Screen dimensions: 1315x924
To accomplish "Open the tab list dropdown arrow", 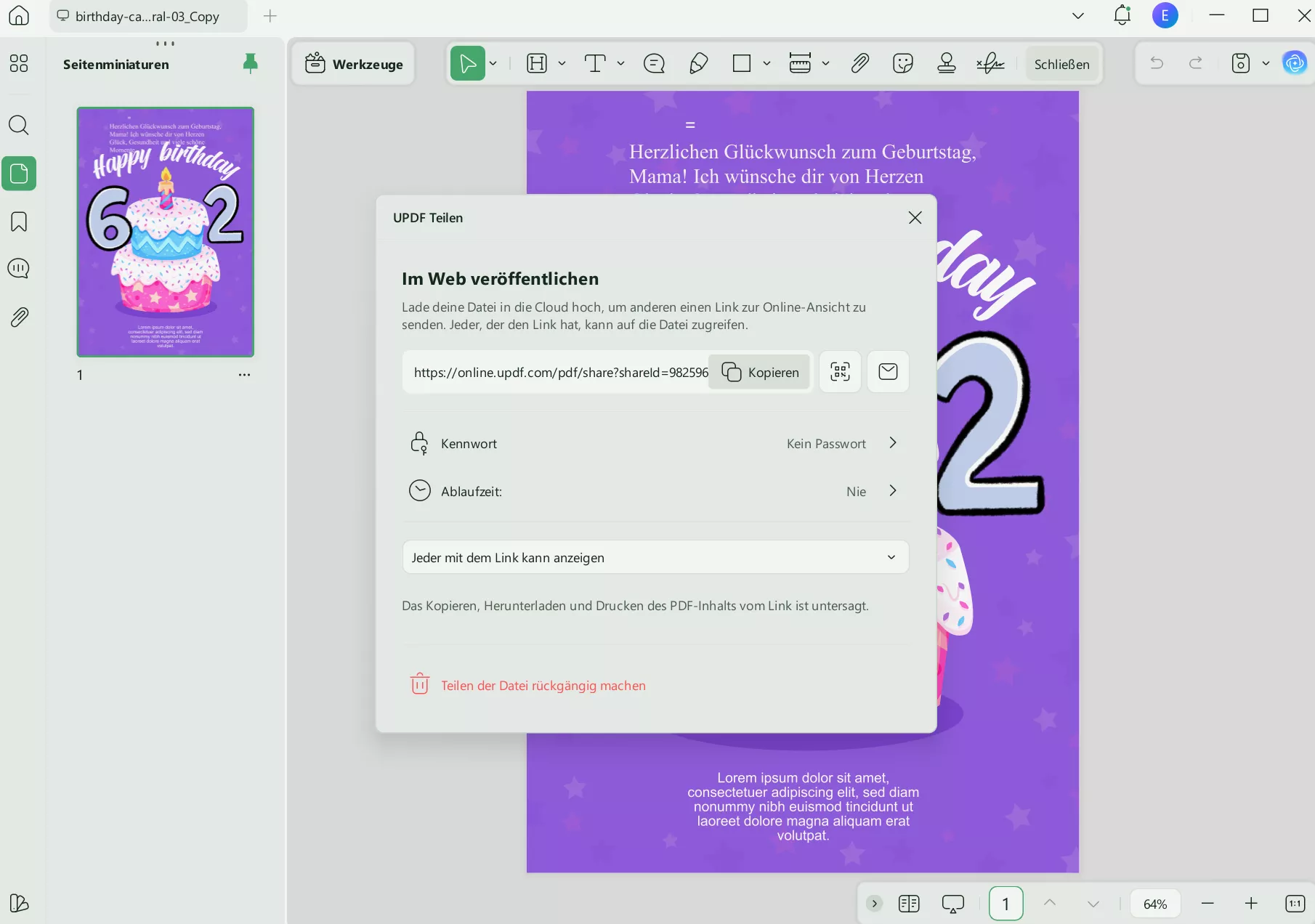I will click(1078, 15).
